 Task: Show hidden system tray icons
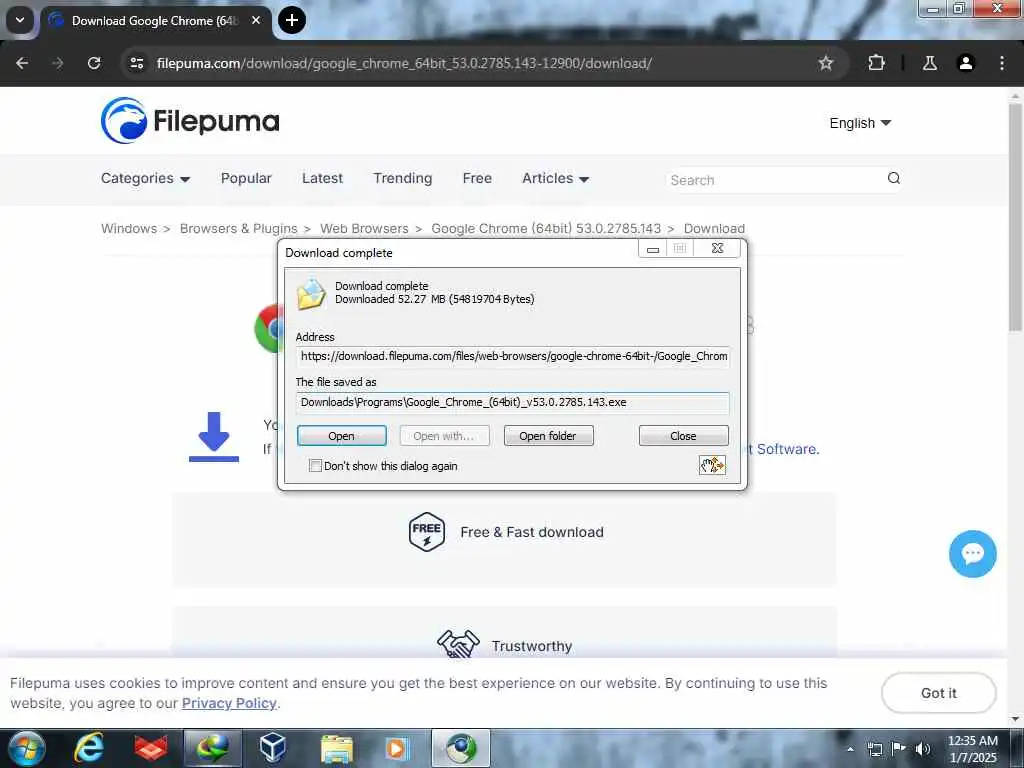click(850, 749)
